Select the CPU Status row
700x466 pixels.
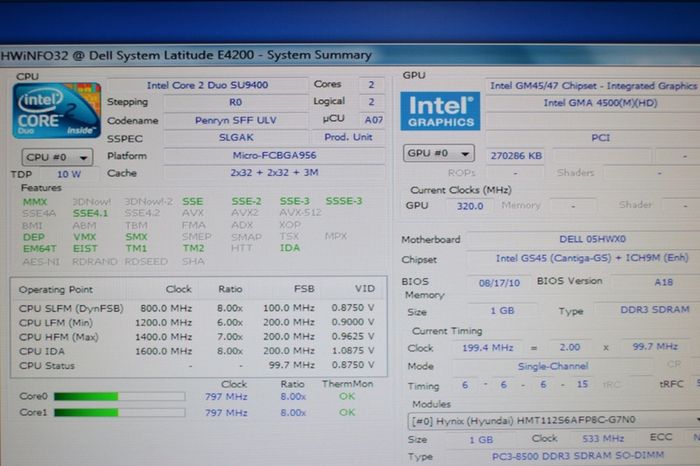197,365
